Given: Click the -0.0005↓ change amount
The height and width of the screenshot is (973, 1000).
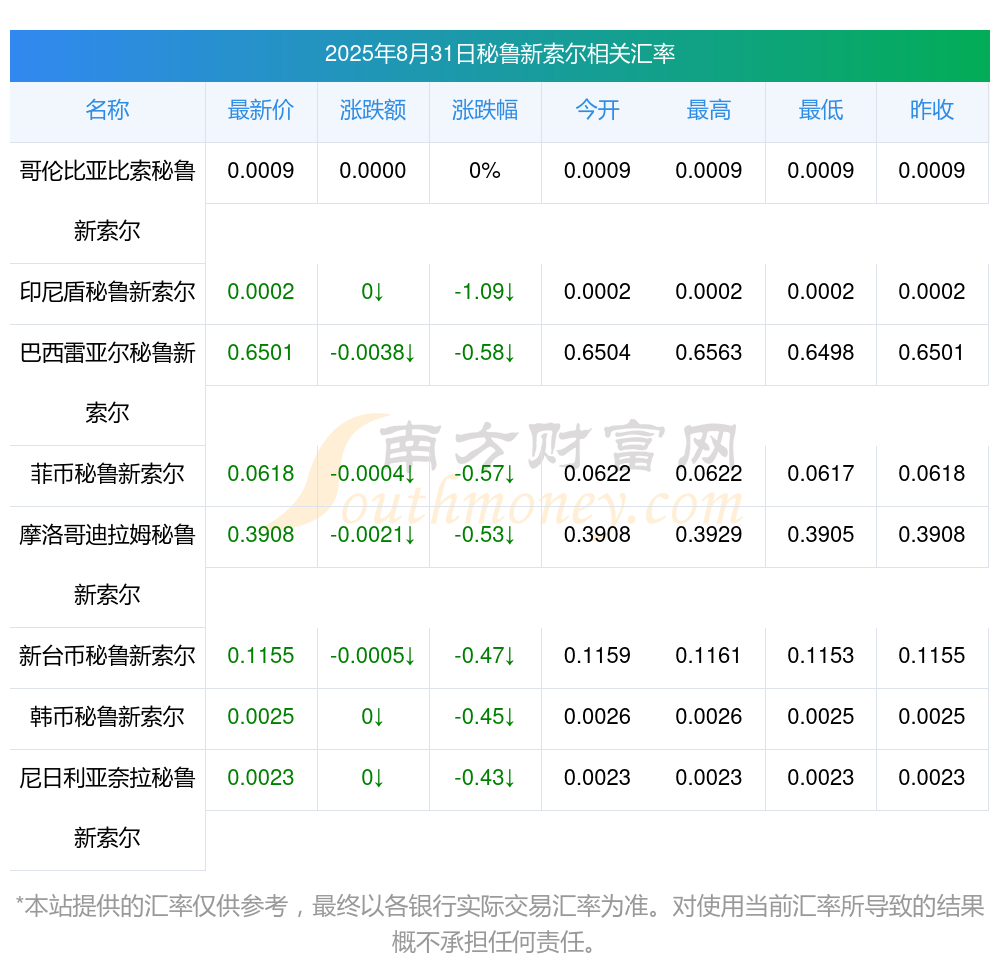Looking at the screenshot, I should tap(372, 655).
